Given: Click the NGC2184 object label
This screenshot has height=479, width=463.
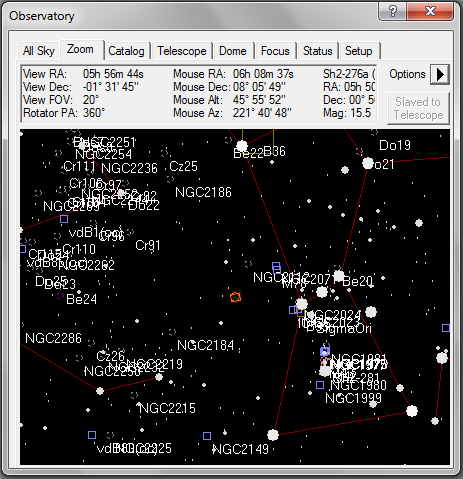Looking at the screenshot, I should point(205,345).
